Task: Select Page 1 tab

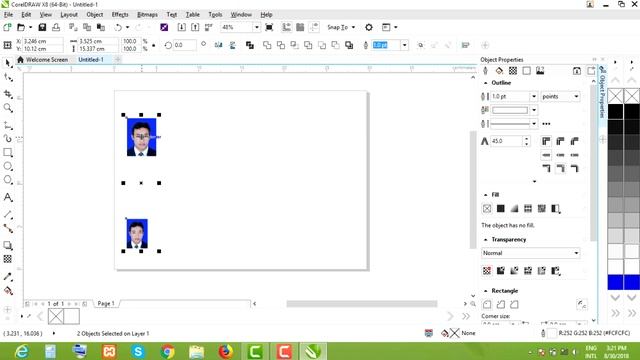Action: pyautogui.click(x=106, y=304)
